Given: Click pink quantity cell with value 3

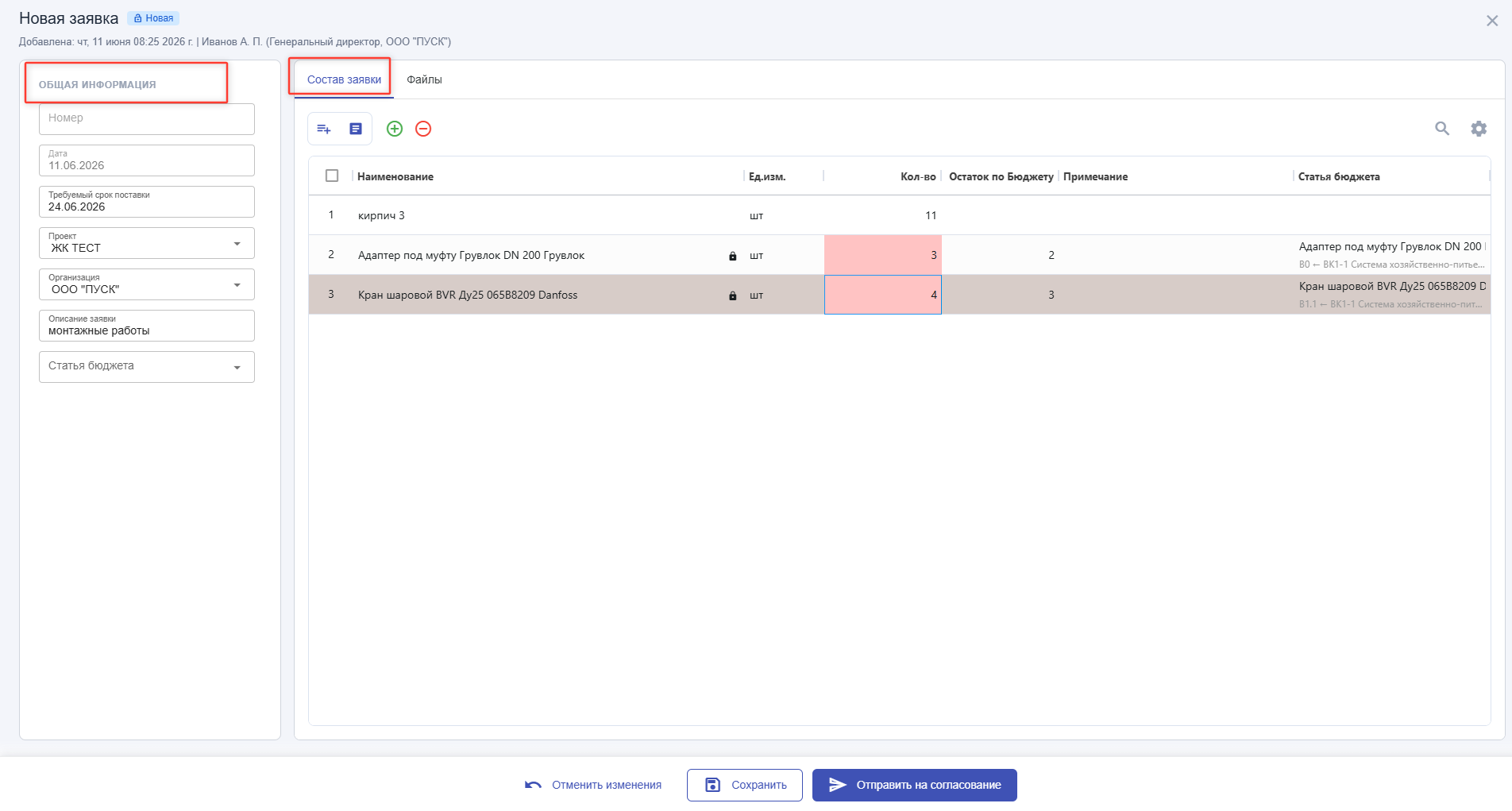Looking at the screenshot, I should tap(883, 255).
